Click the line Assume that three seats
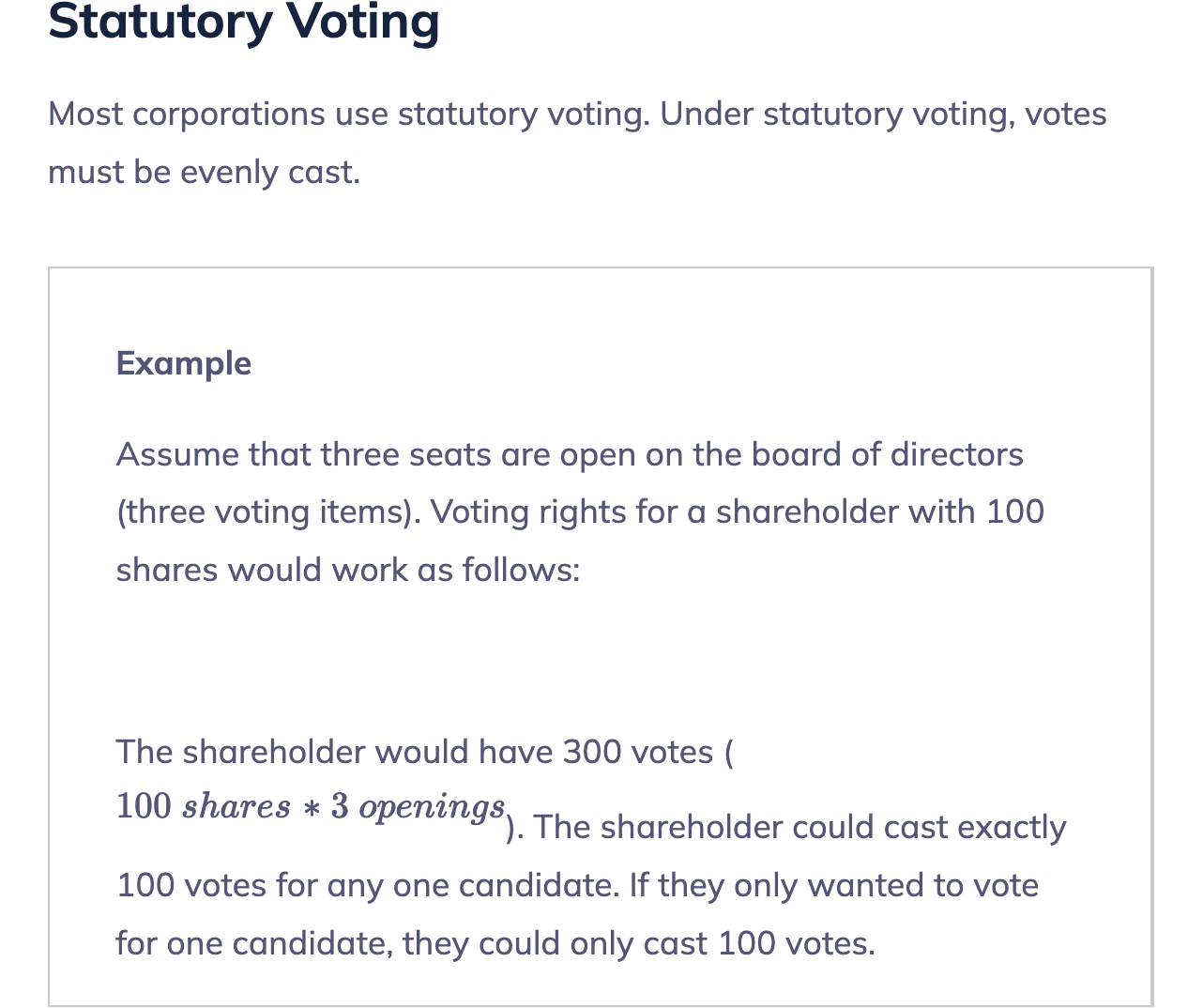Viewport: 1203px width, 1008px height. 570,454
